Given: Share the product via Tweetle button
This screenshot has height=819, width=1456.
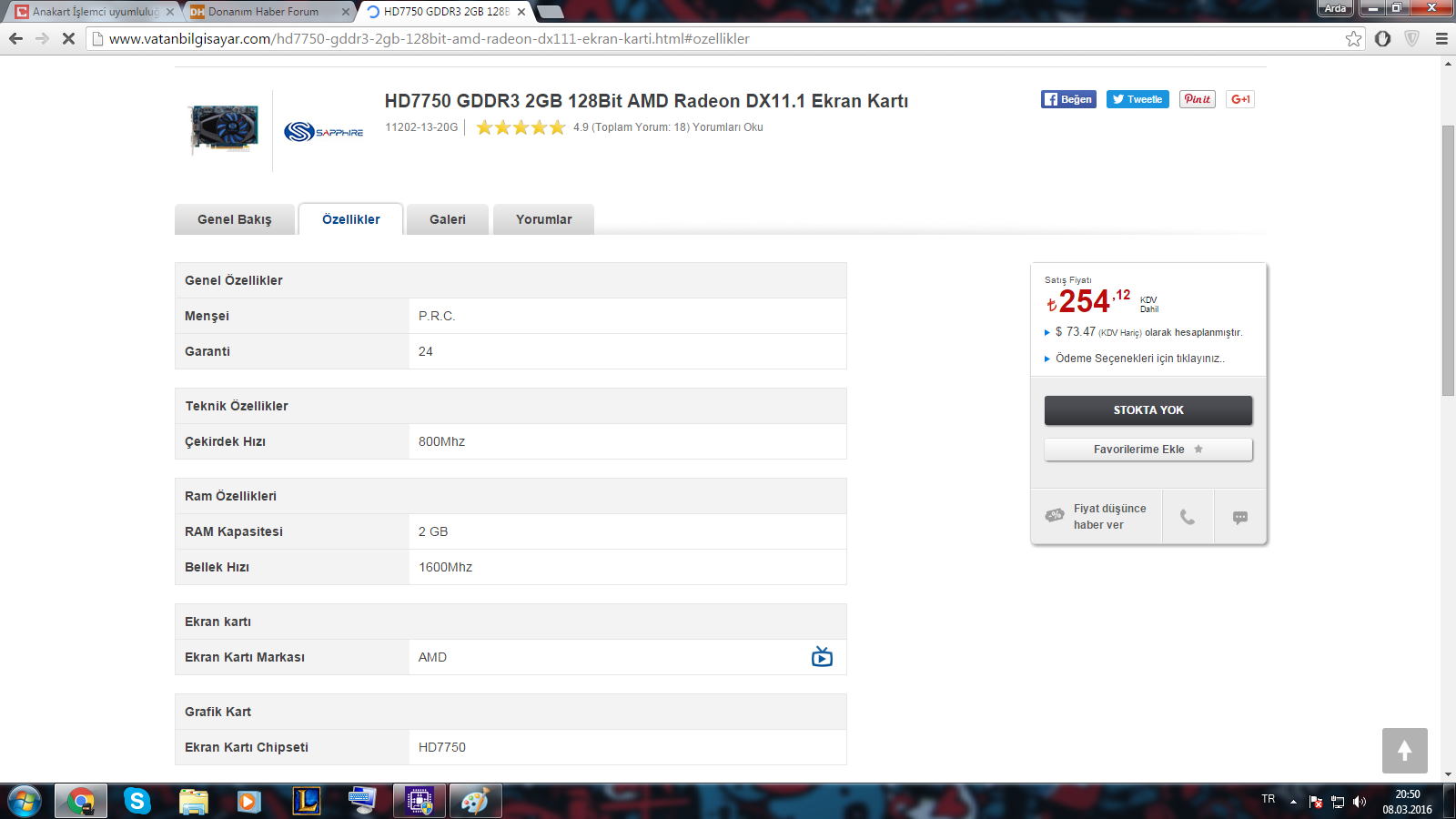Looking at the screenshot, I should 1137,99.
